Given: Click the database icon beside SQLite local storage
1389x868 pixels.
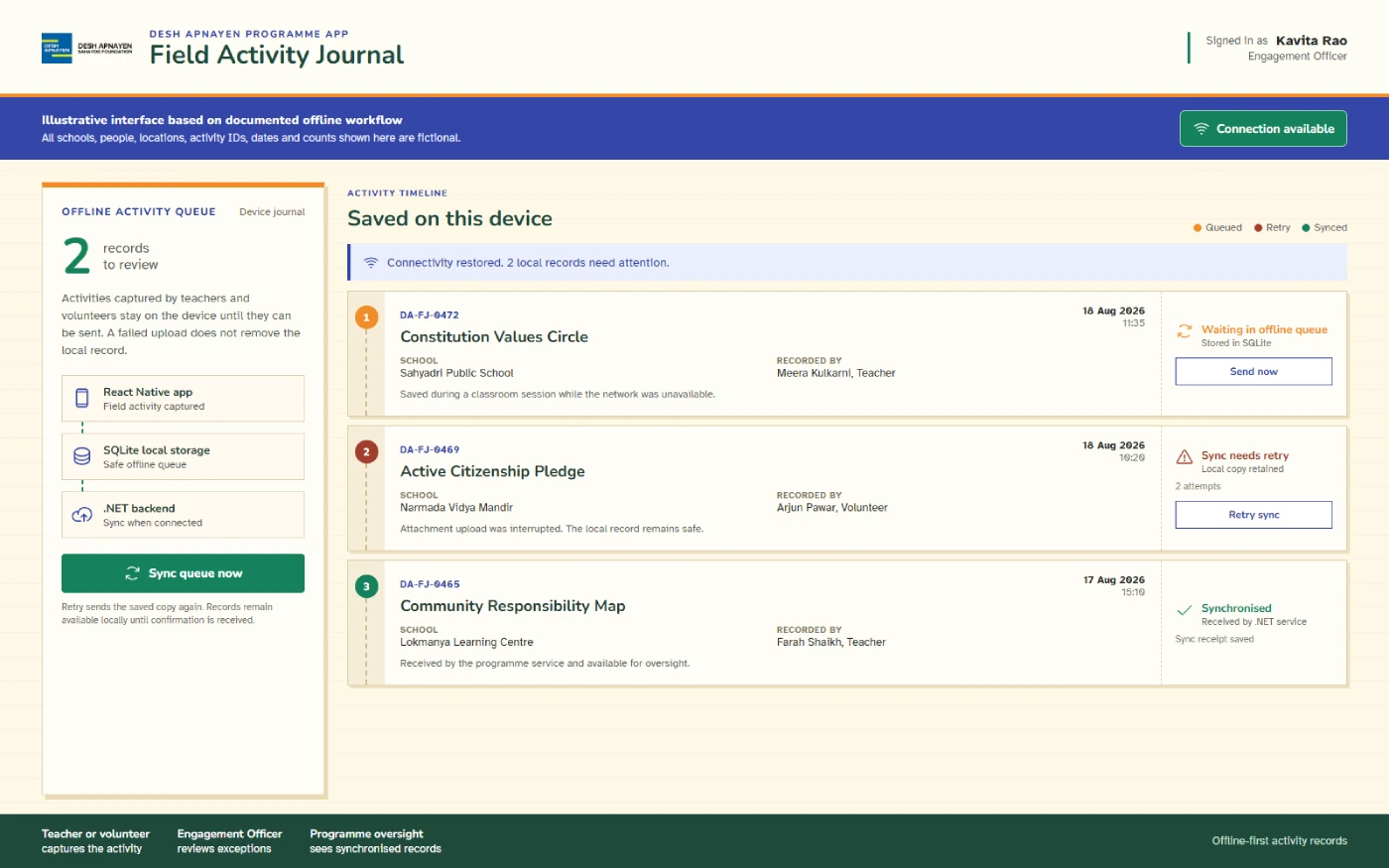Looking at the screenshot, I should (82, 456).
